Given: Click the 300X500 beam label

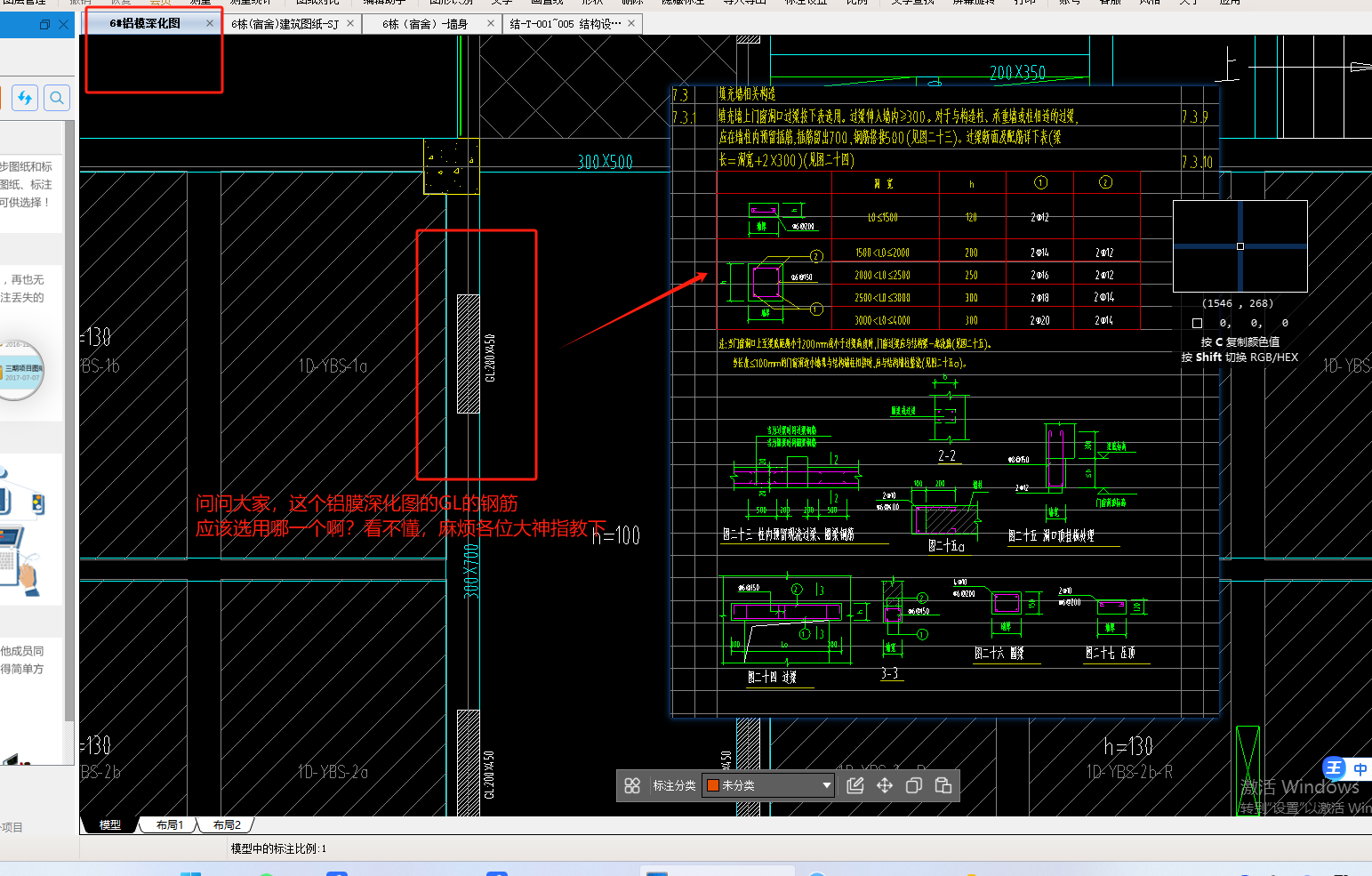Looking at the screenshot, I should click(606, 162).
